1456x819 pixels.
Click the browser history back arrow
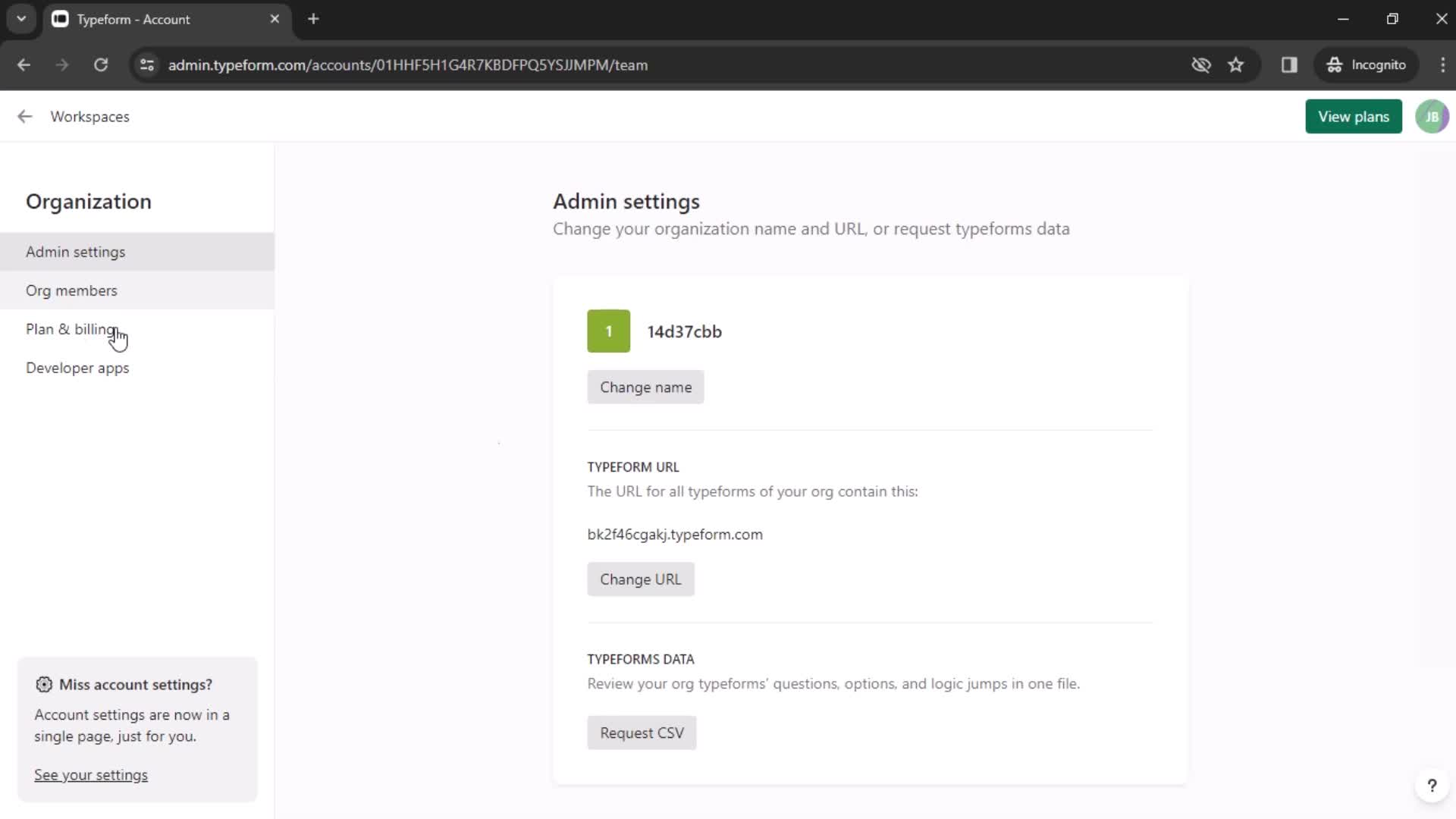click(x=24, y=64)
